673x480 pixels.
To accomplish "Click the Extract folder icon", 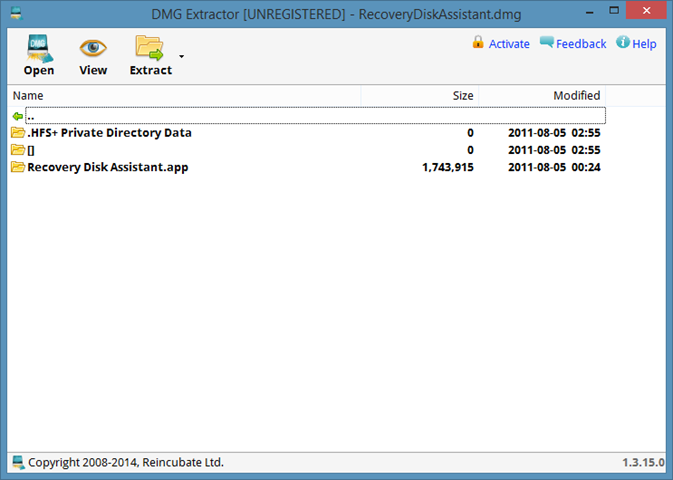I will (150, 48).
